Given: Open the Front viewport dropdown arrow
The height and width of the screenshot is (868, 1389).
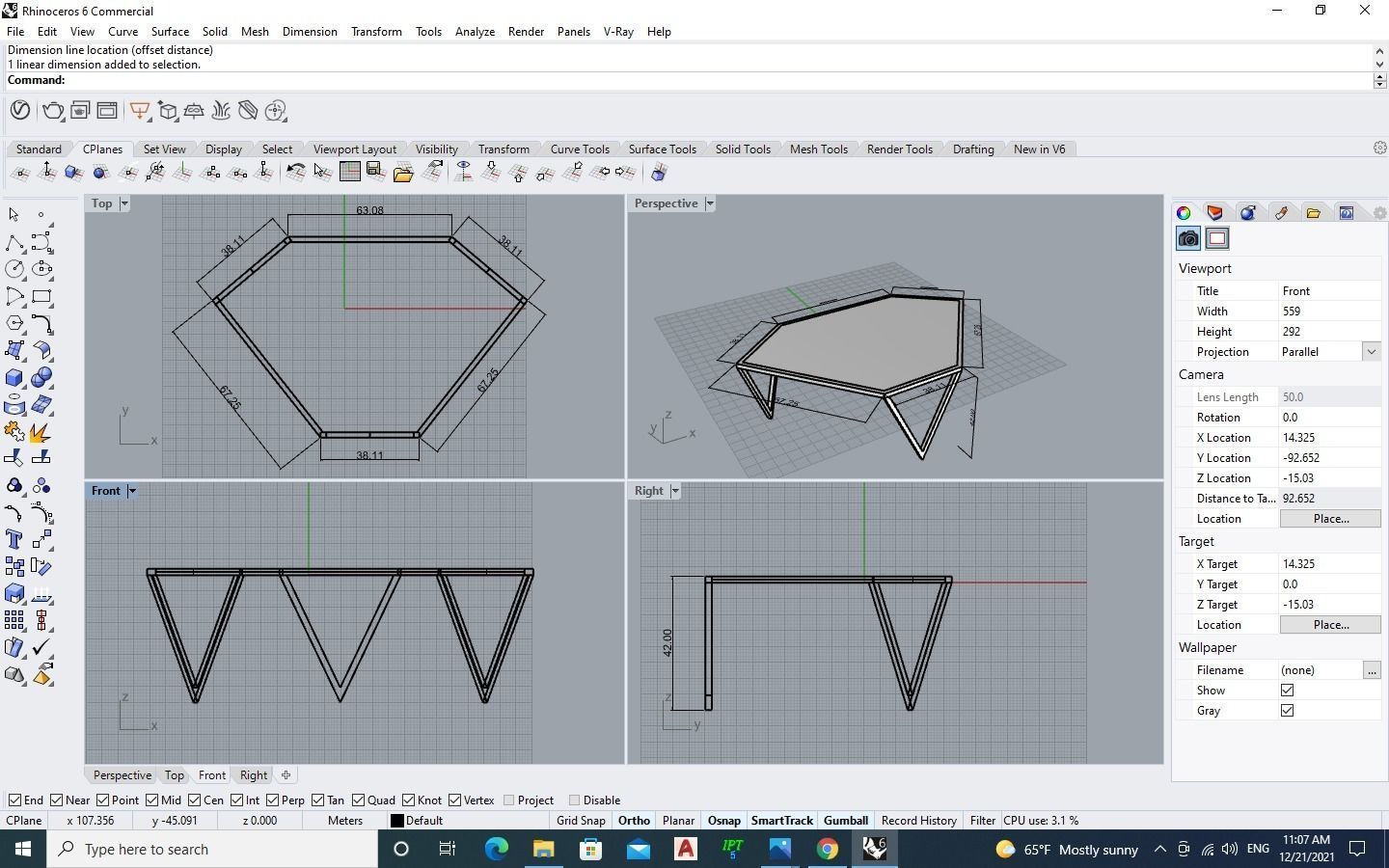Looking at the screenshot, I should tap(132, 491).
